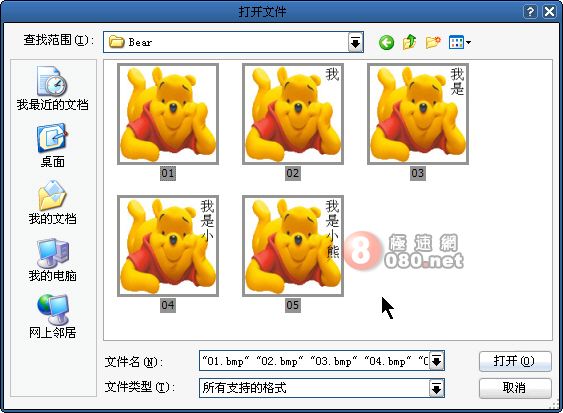The width and height of the screenshot is (563, 413).
Task: Go to 桌面 in the sidebar
Action: [x=52, y=145]
